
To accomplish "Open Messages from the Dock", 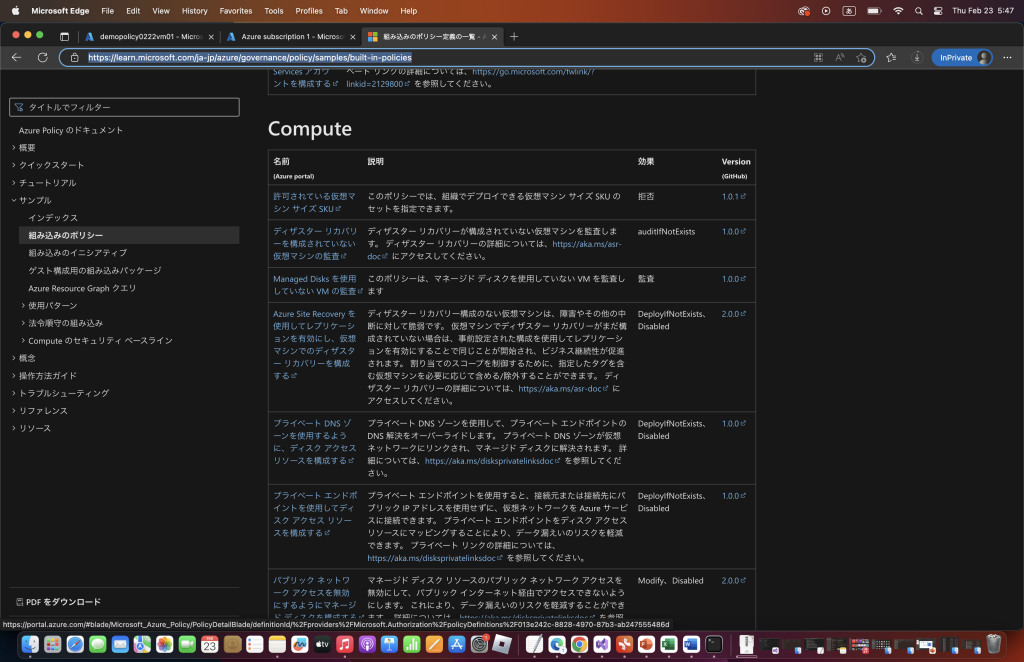I will pyautogui.click(x=97, y=644).
